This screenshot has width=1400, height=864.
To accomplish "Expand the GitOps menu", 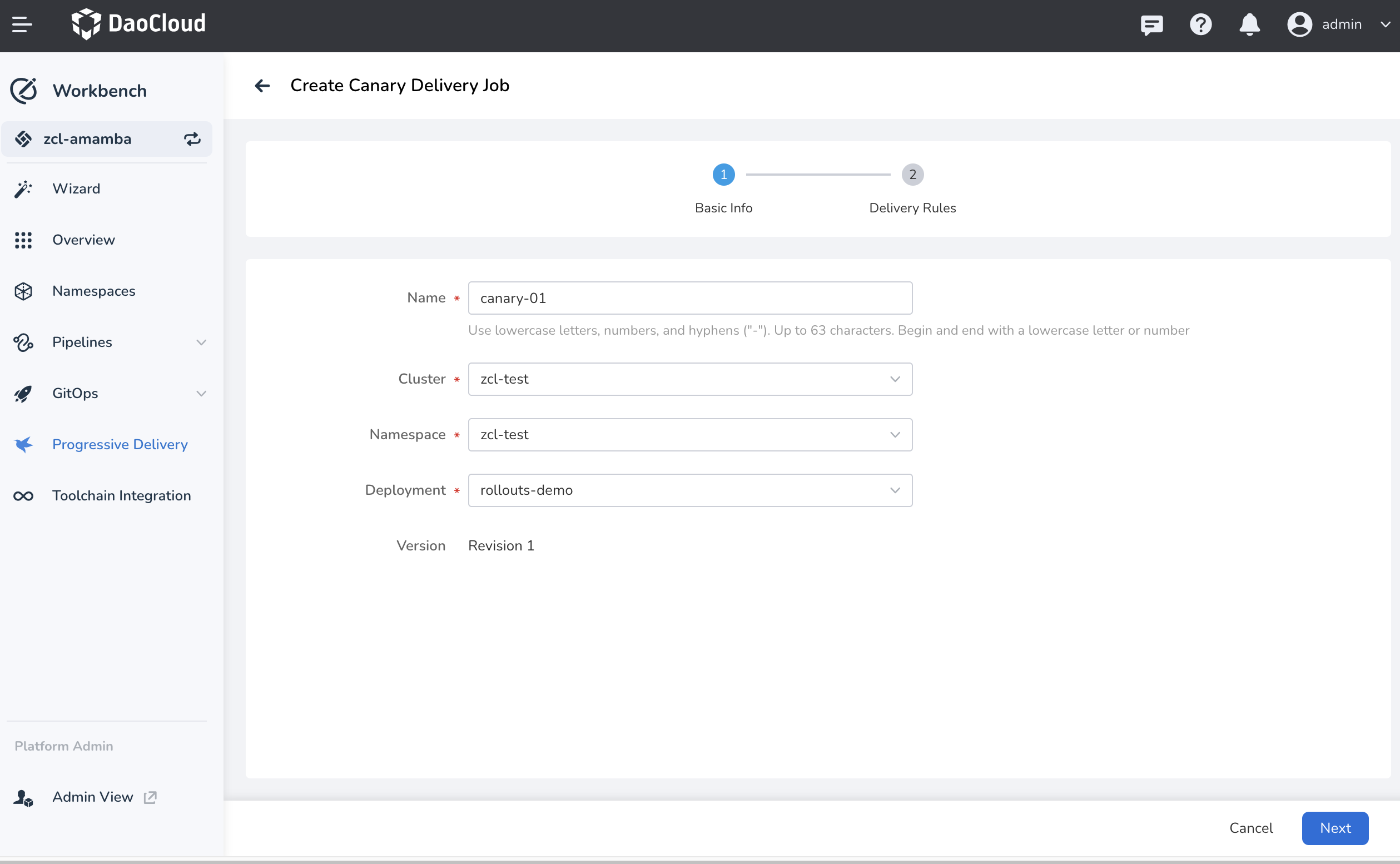I will [x=201, y=394].
